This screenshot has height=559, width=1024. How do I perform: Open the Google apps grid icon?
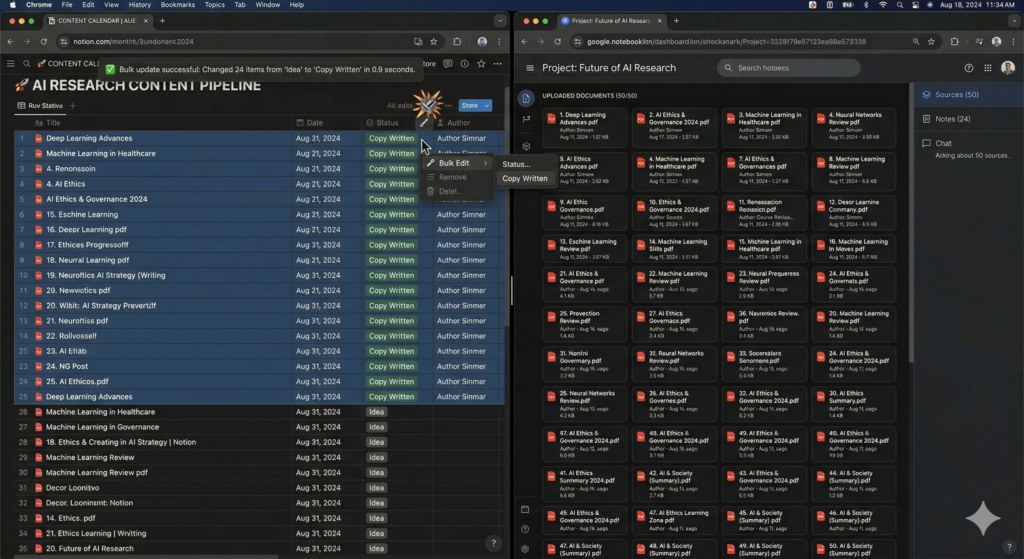tap(987, 68)
